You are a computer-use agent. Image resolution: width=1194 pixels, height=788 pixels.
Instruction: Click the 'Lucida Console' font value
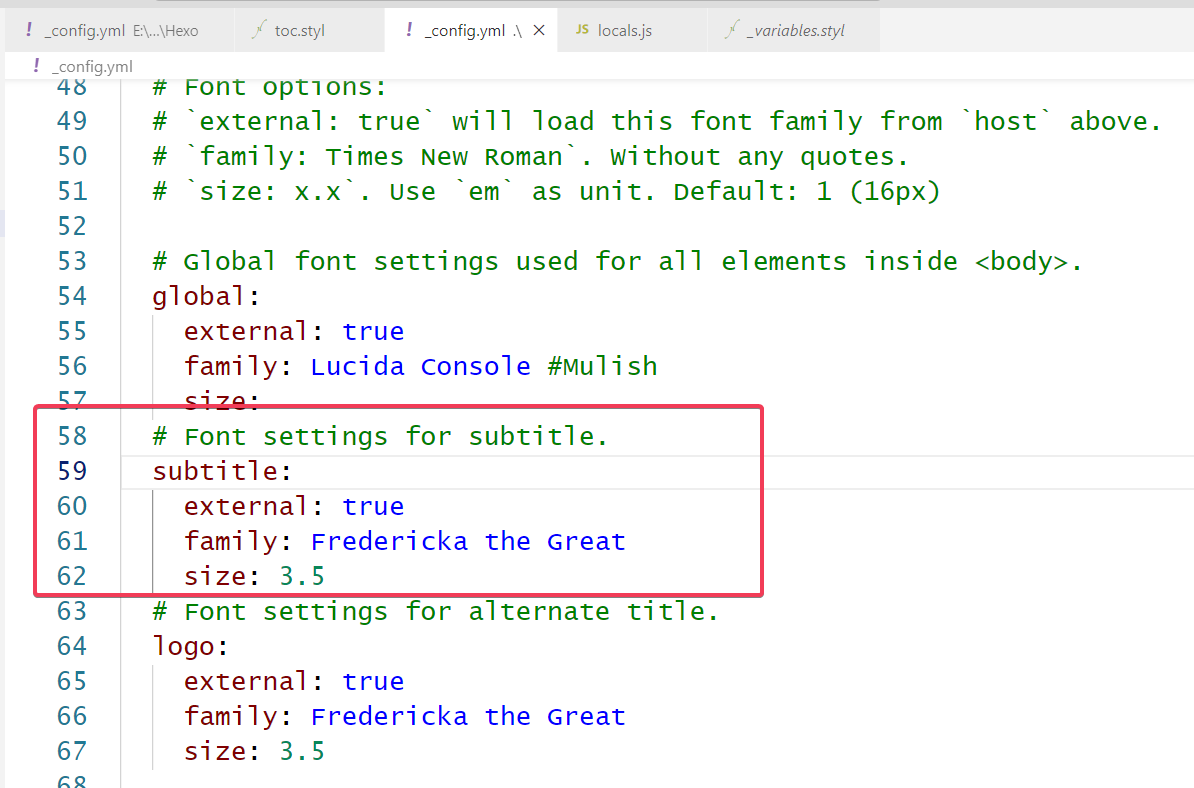pyautogui.click(x=420, y=367)
